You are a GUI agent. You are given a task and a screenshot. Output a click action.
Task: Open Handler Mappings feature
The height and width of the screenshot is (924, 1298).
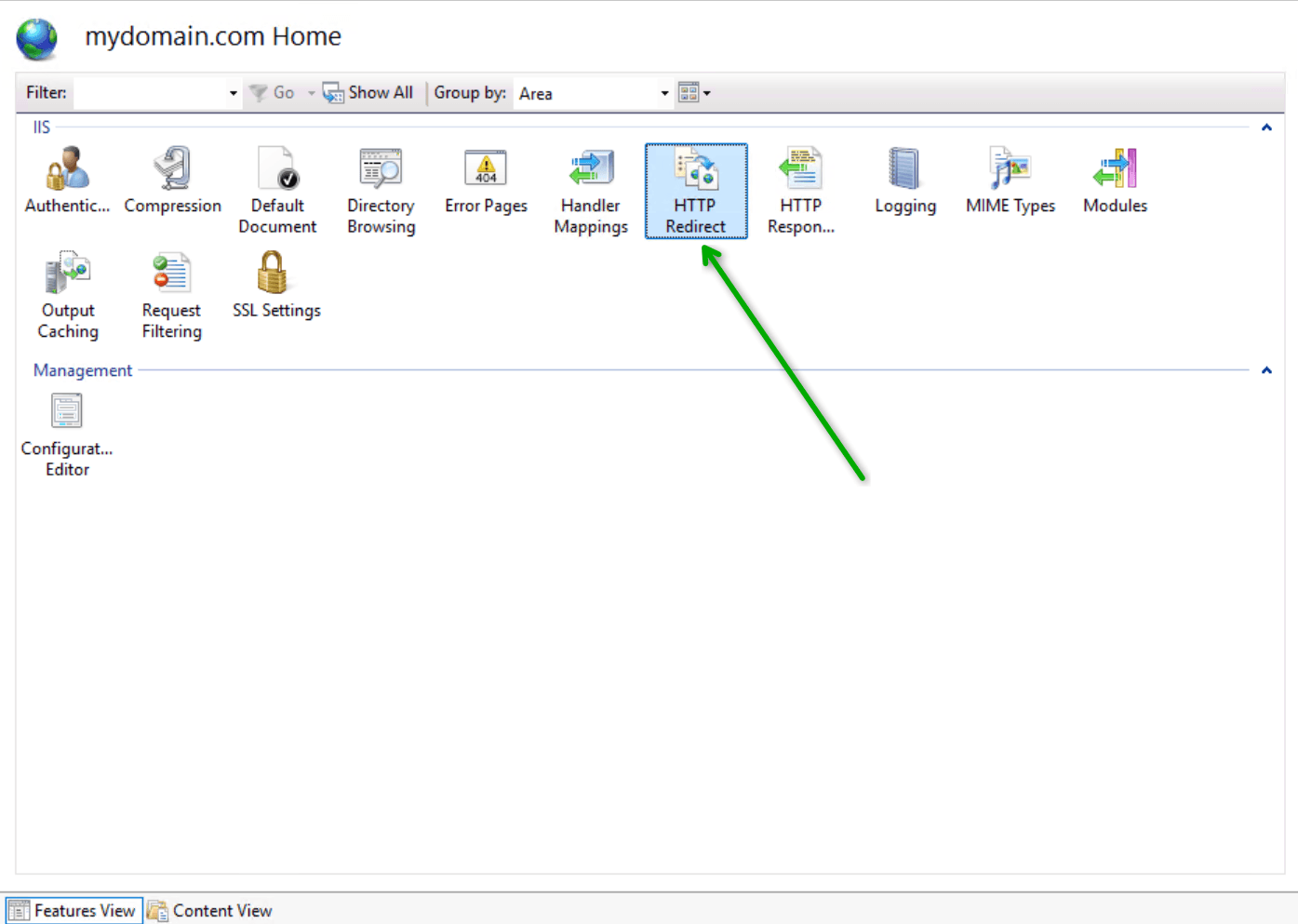click(x=591, y=192)
